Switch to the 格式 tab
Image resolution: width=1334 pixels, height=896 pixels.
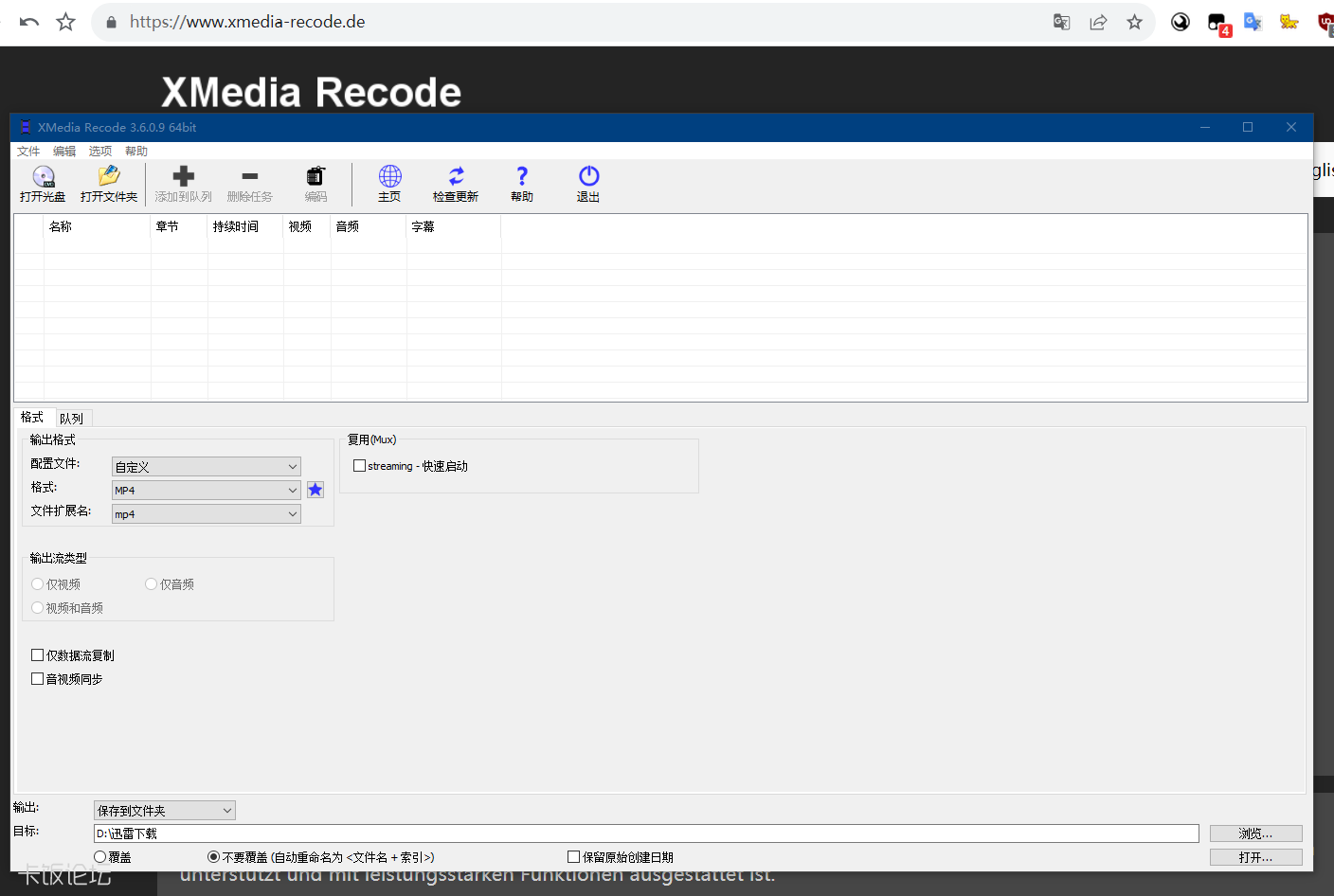click(x=33, y=418)
